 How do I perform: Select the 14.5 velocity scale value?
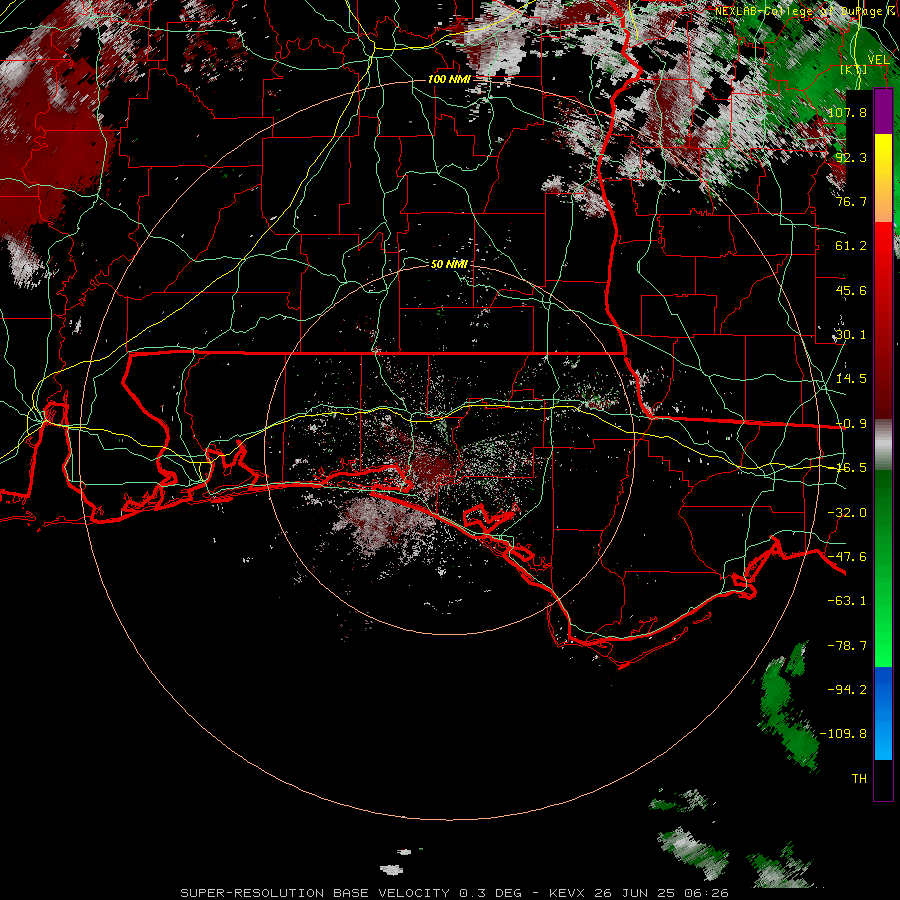(851, 379)
